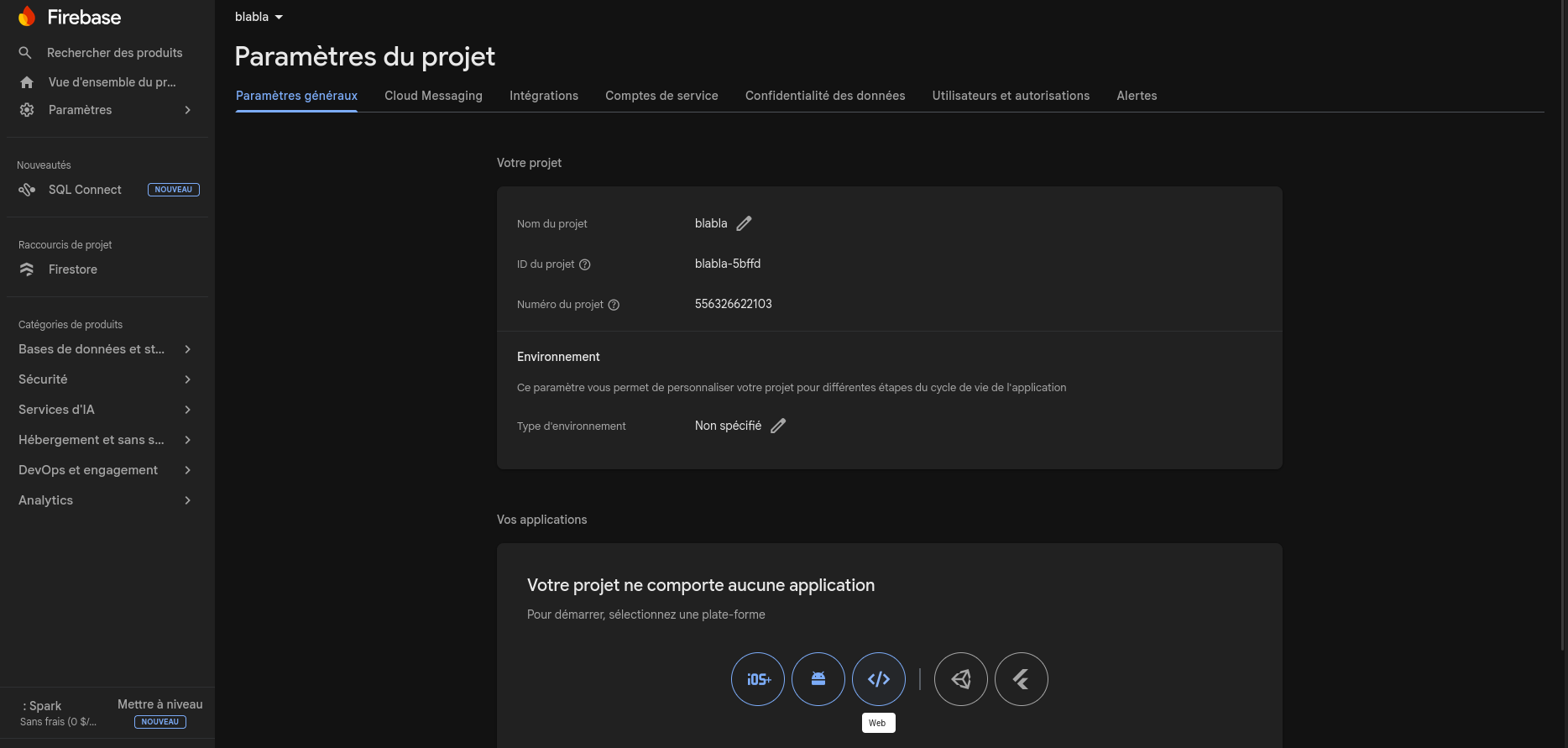The image size is (1568, 748).
Task: Go to the Alertes tab
Action: (1137, 96)
